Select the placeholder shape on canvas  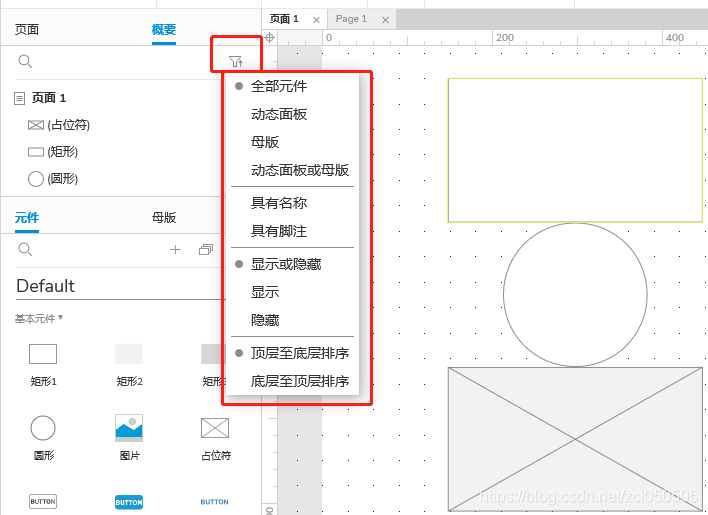click(x=575, y=439)
